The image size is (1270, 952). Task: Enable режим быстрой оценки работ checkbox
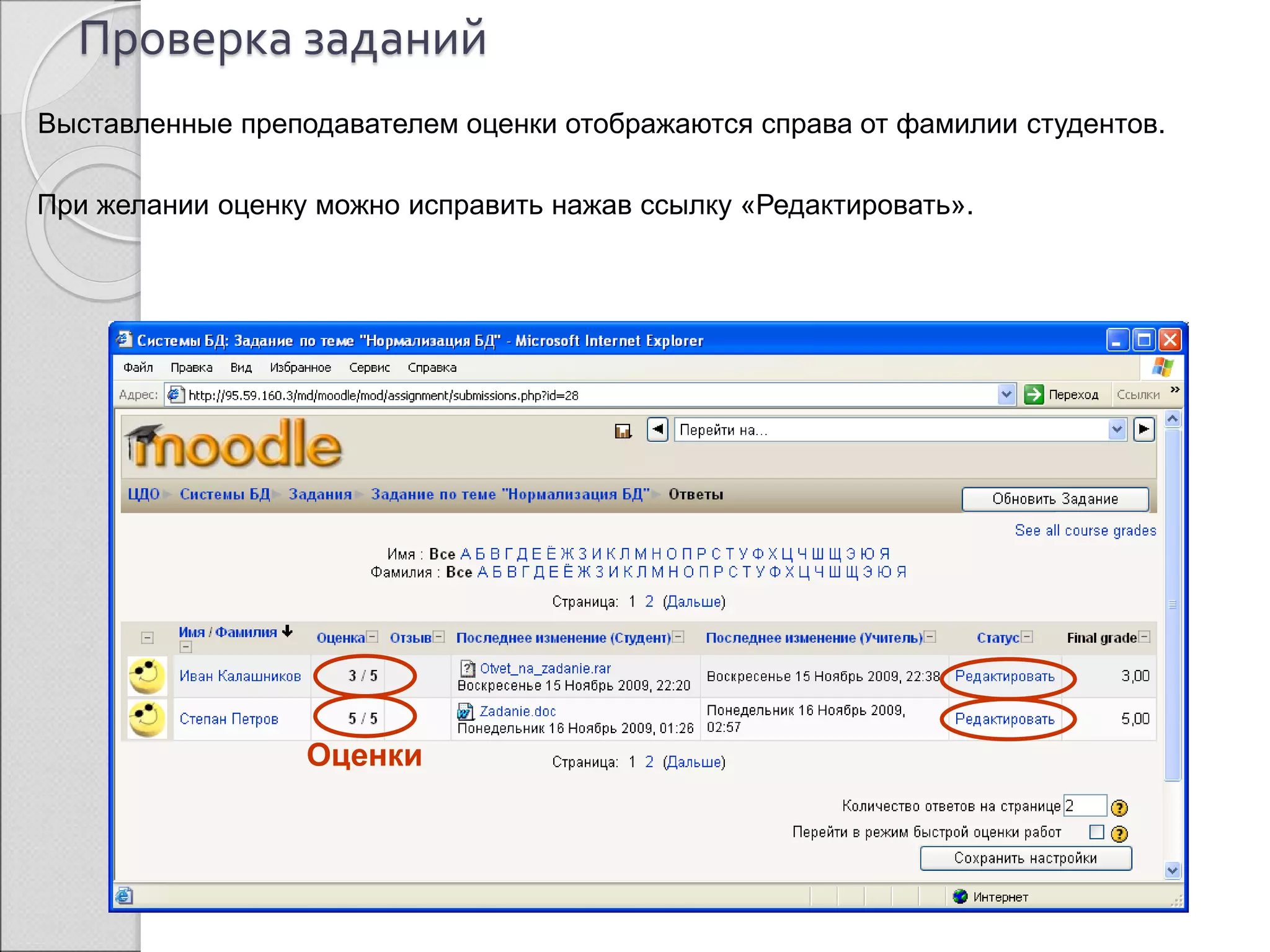click(x=1096, y=832)
